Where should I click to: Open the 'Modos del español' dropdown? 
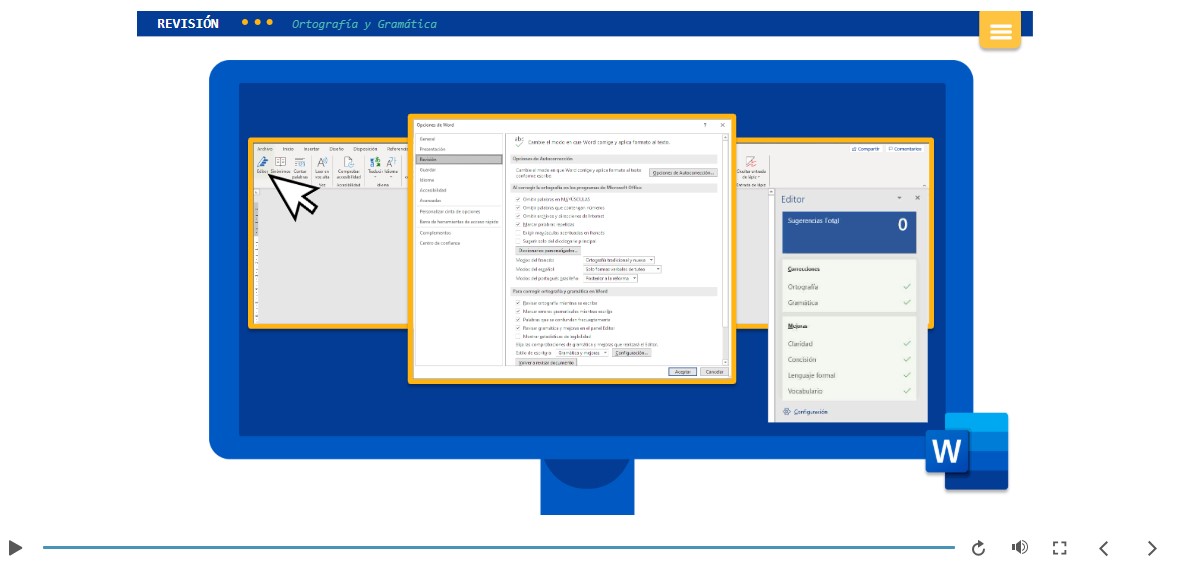(x=657, y=269)
